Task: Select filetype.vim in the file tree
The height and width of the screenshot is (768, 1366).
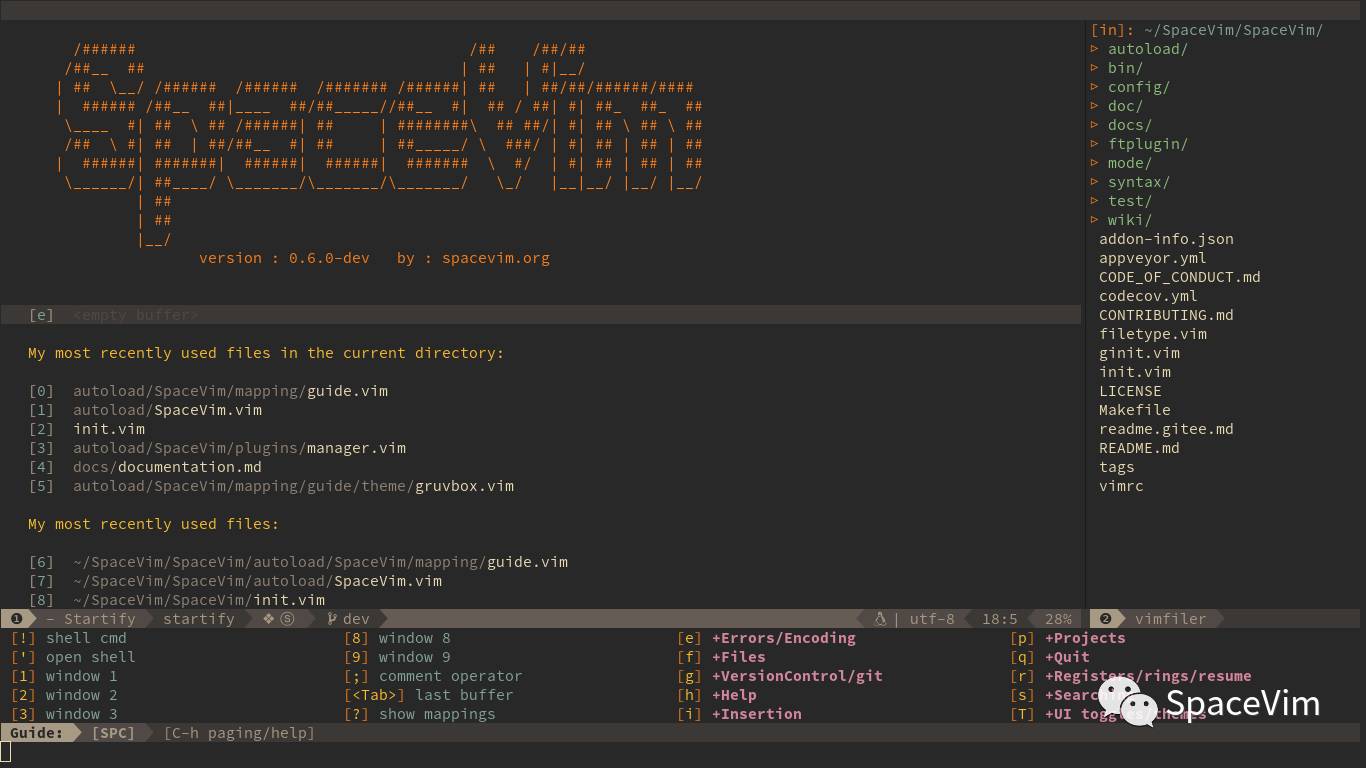Action: [1153, 334]
